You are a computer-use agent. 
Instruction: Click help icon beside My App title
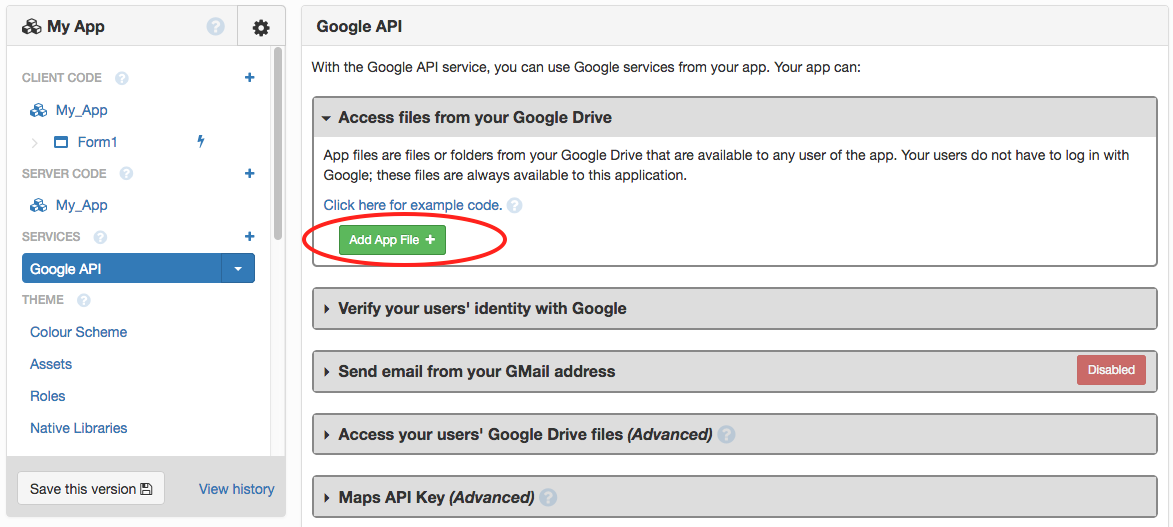click(215, 27)
